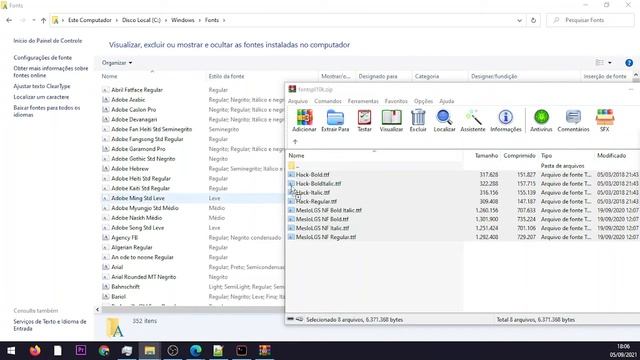640x360 pixels.
Task: Expand the chevron after Fonts in breadcrumb
Action: pyautogui.click(x=224, y=20)
